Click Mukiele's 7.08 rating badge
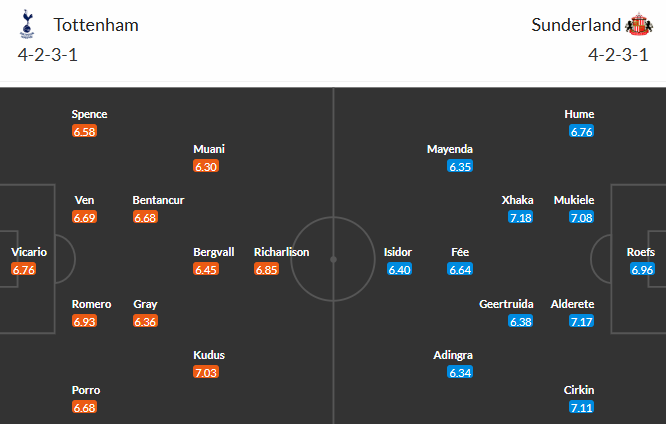 click(x=581, y=217)
